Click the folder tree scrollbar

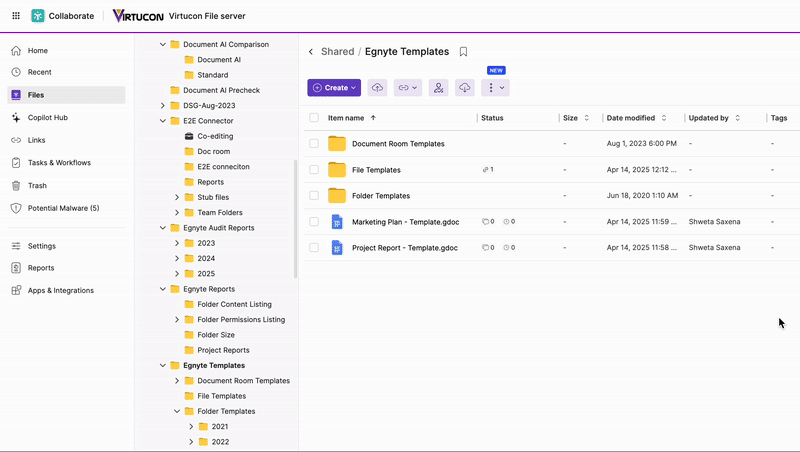[295, 219]
